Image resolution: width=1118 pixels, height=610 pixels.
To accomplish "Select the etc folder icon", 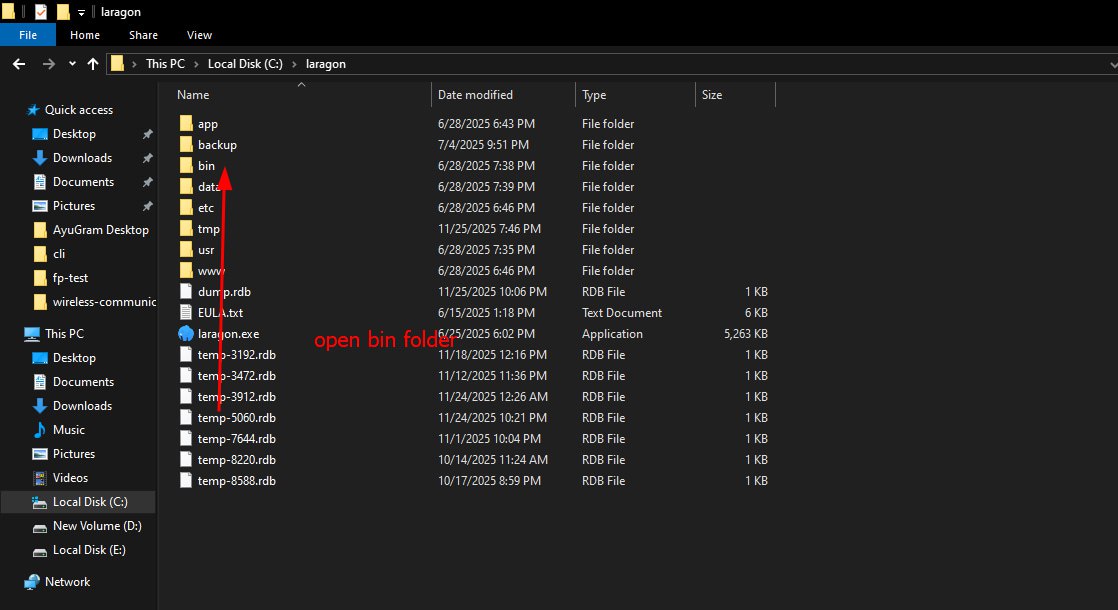I will coord(186,207).
